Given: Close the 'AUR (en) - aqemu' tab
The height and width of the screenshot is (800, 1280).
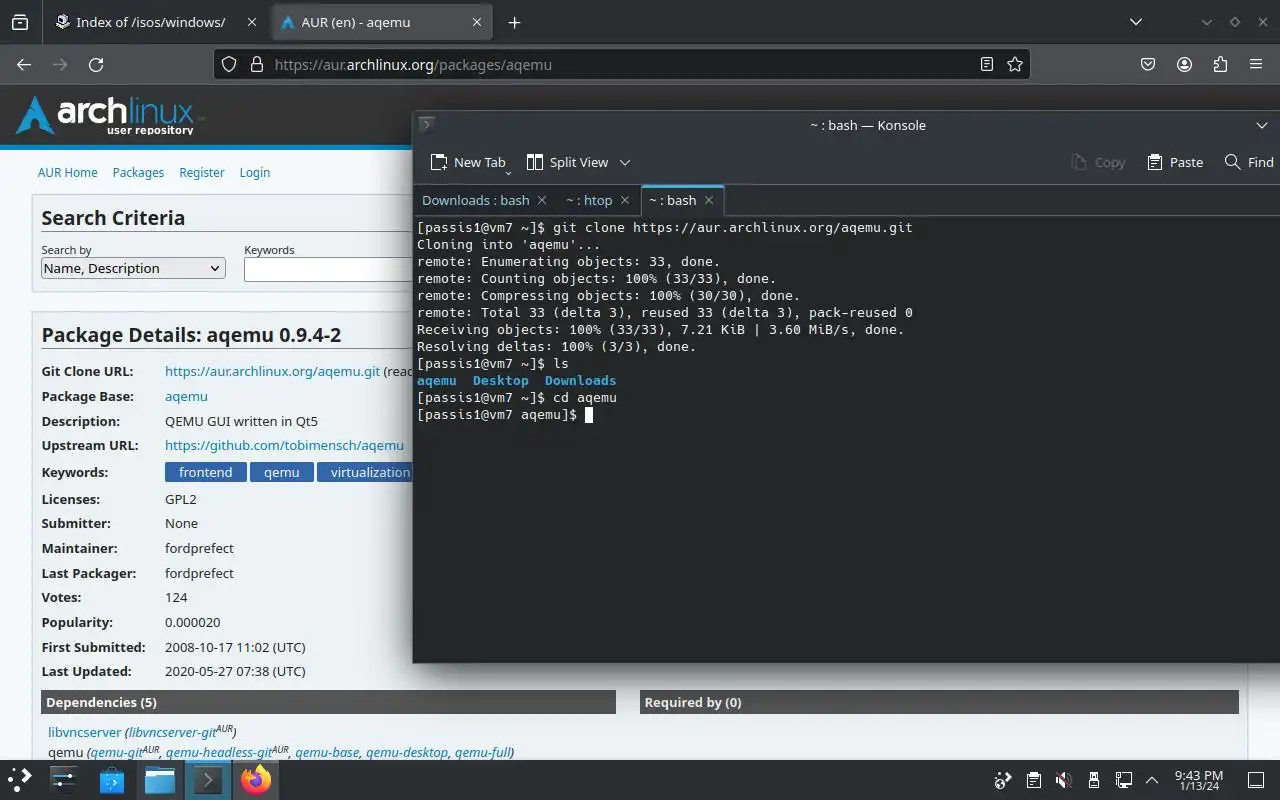Looking at the screenshot, I should pyautogui.click(x=477, y=22).
